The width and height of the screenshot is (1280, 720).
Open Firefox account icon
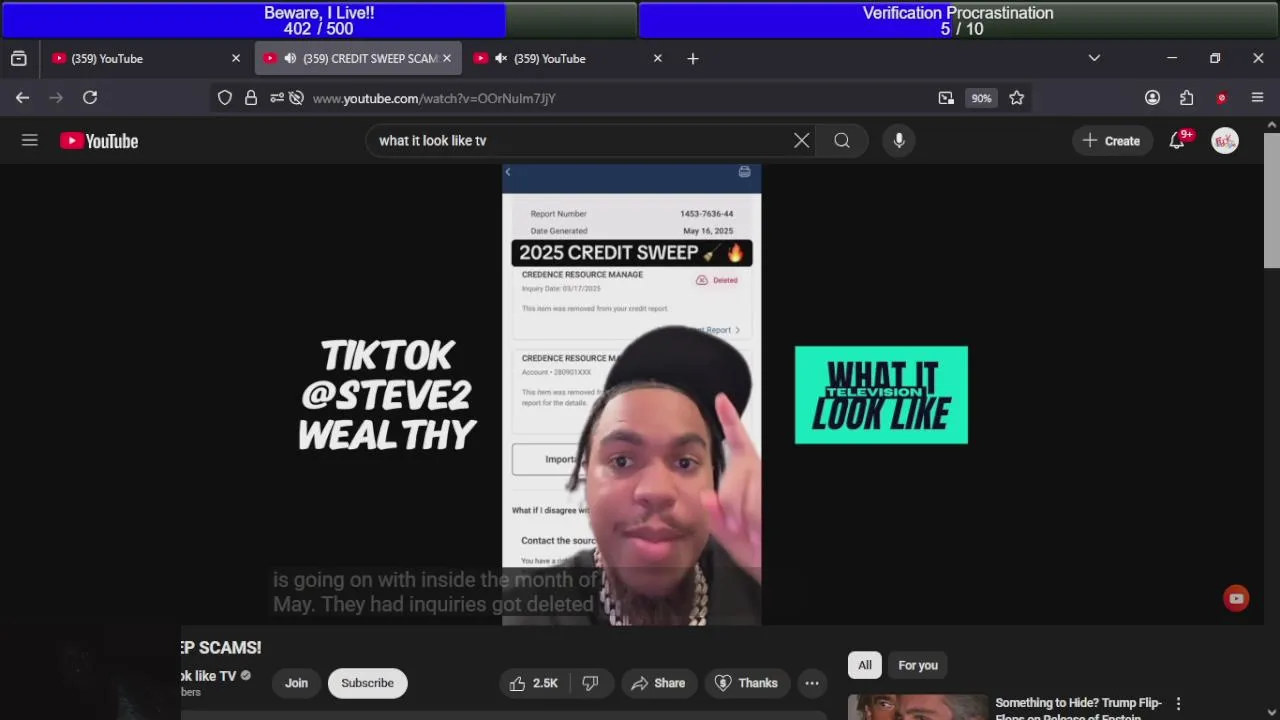pyautogui.click(x=1152, y=98)
